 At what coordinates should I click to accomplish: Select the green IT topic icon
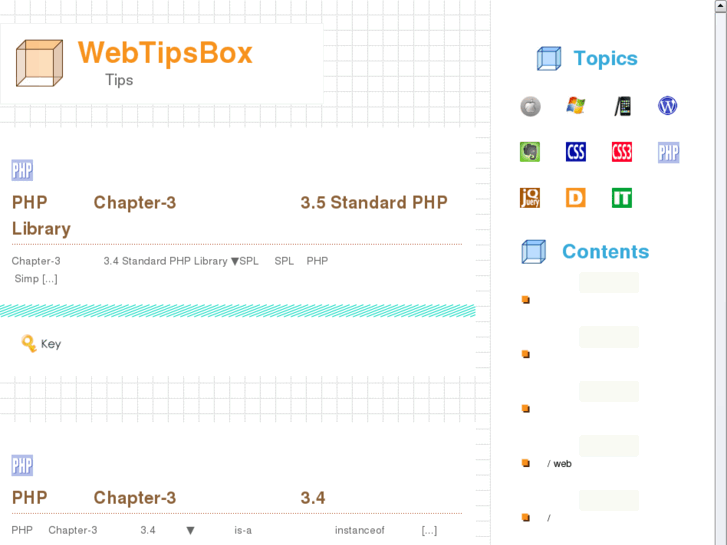click(x=622, y=198)
